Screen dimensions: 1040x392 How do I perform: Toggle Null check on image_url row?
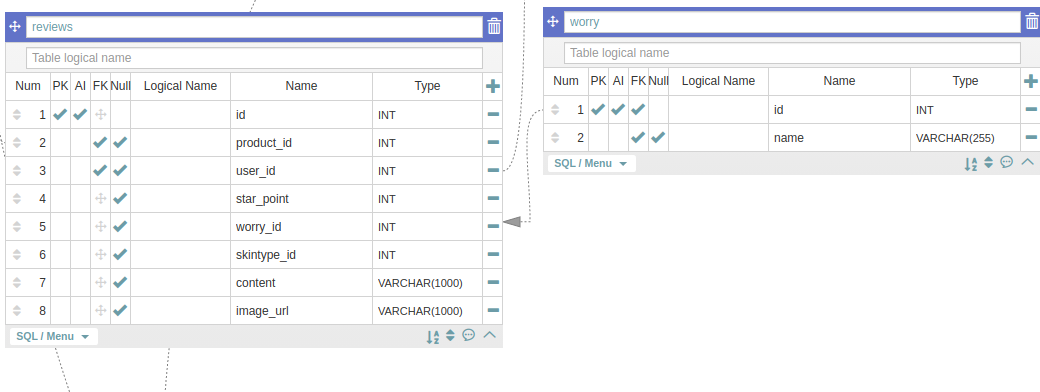point(120,310)
